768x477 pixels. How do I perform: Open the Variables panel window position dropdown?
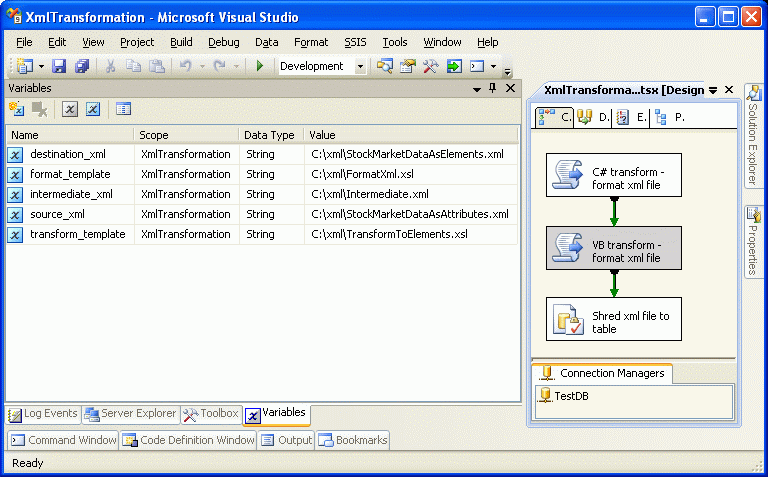click(x=477, y=89)
